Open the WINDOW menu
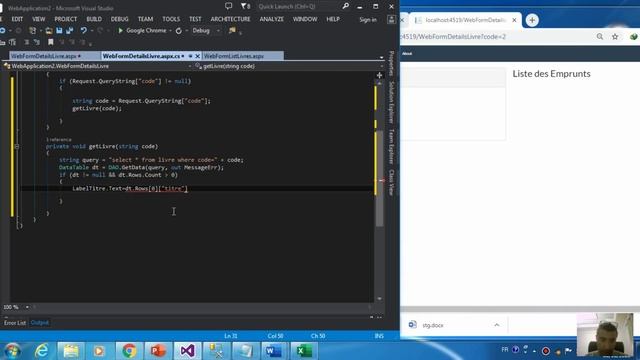 click(x=305, y=19)
